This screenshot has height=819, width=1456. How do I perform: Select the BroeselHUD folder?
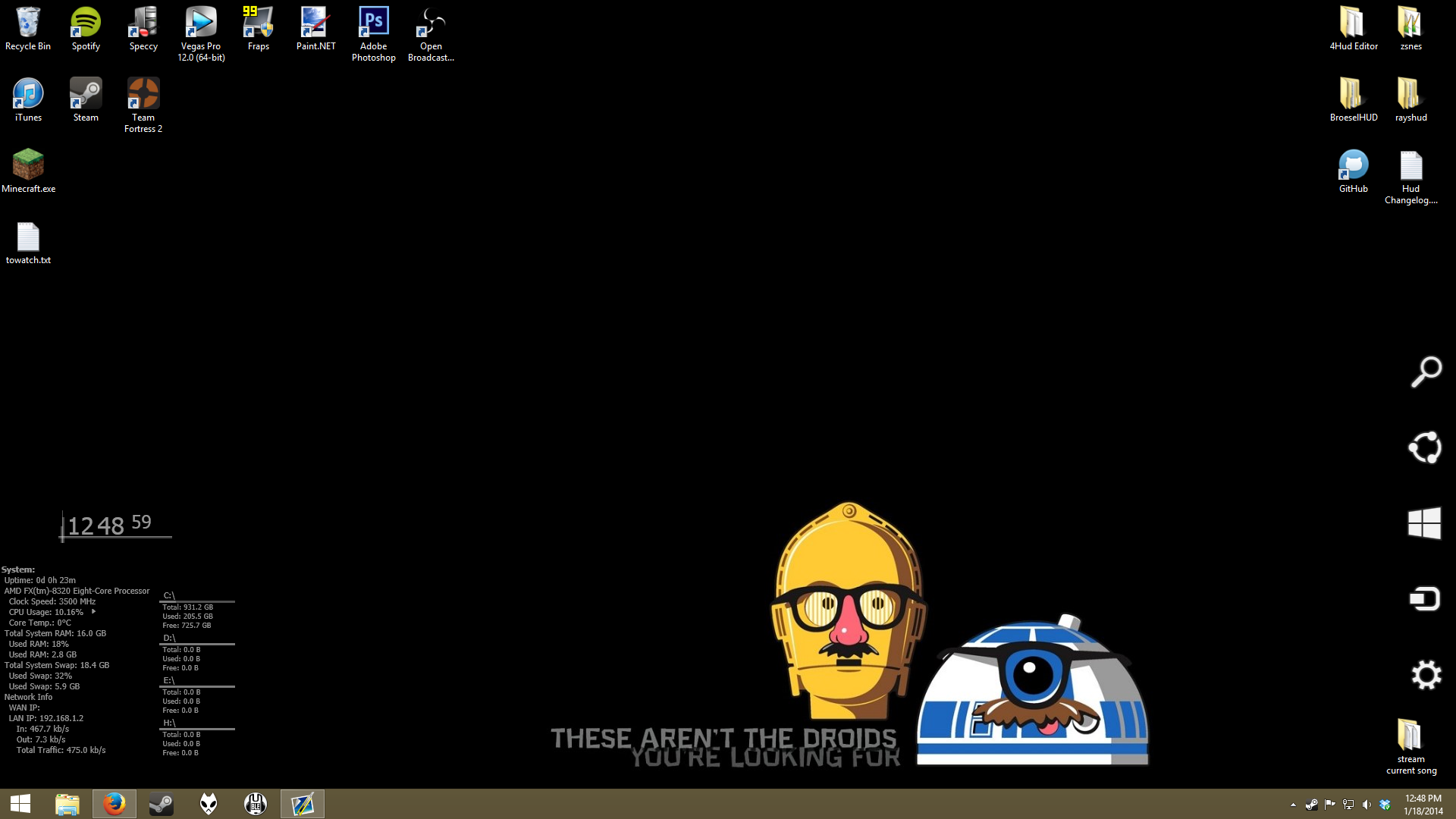point(1354,99)
